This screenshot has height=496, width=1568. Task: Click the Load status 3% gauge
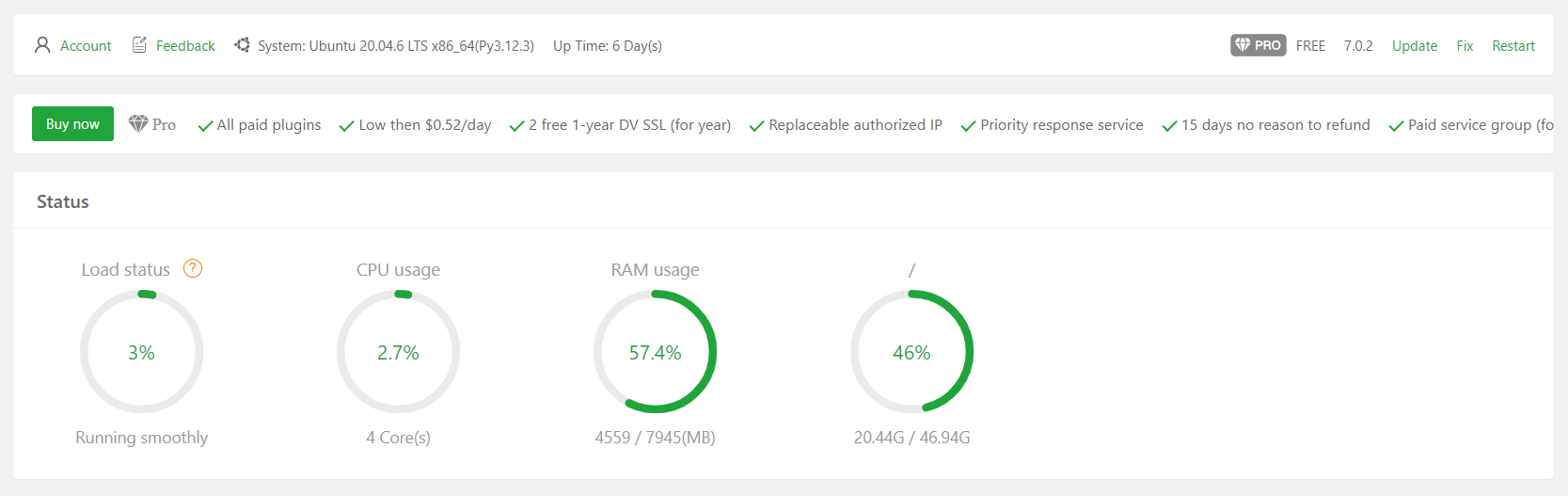coord(142,352)
